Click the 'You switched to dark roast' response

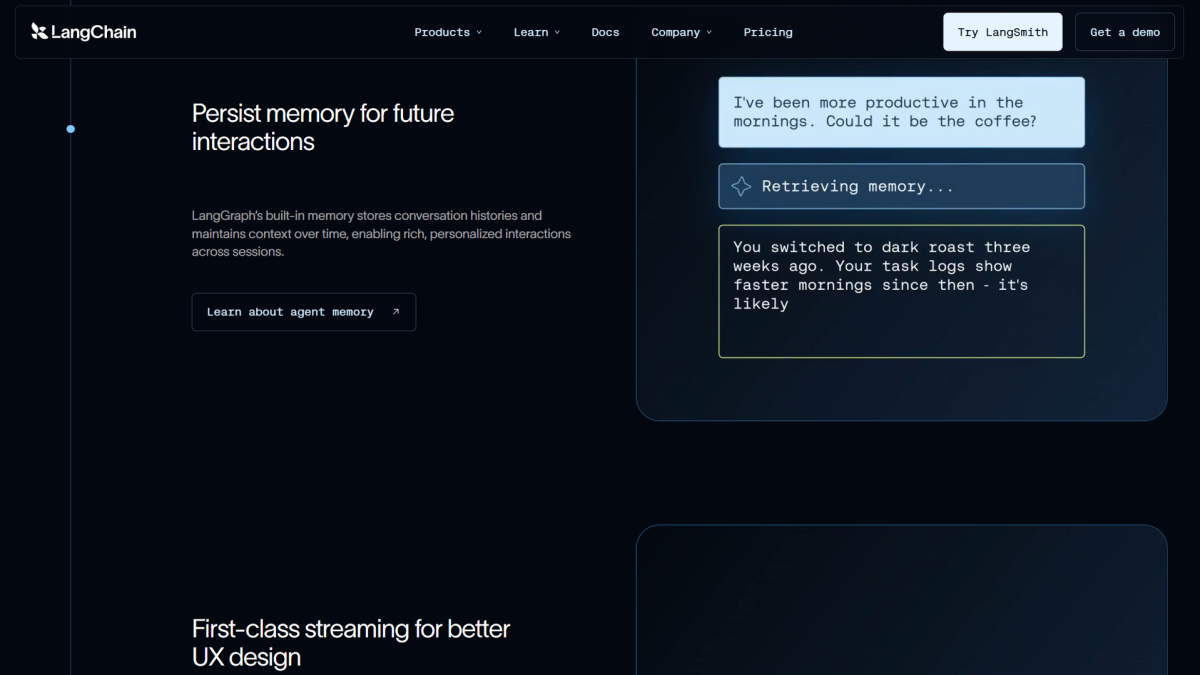901,291
